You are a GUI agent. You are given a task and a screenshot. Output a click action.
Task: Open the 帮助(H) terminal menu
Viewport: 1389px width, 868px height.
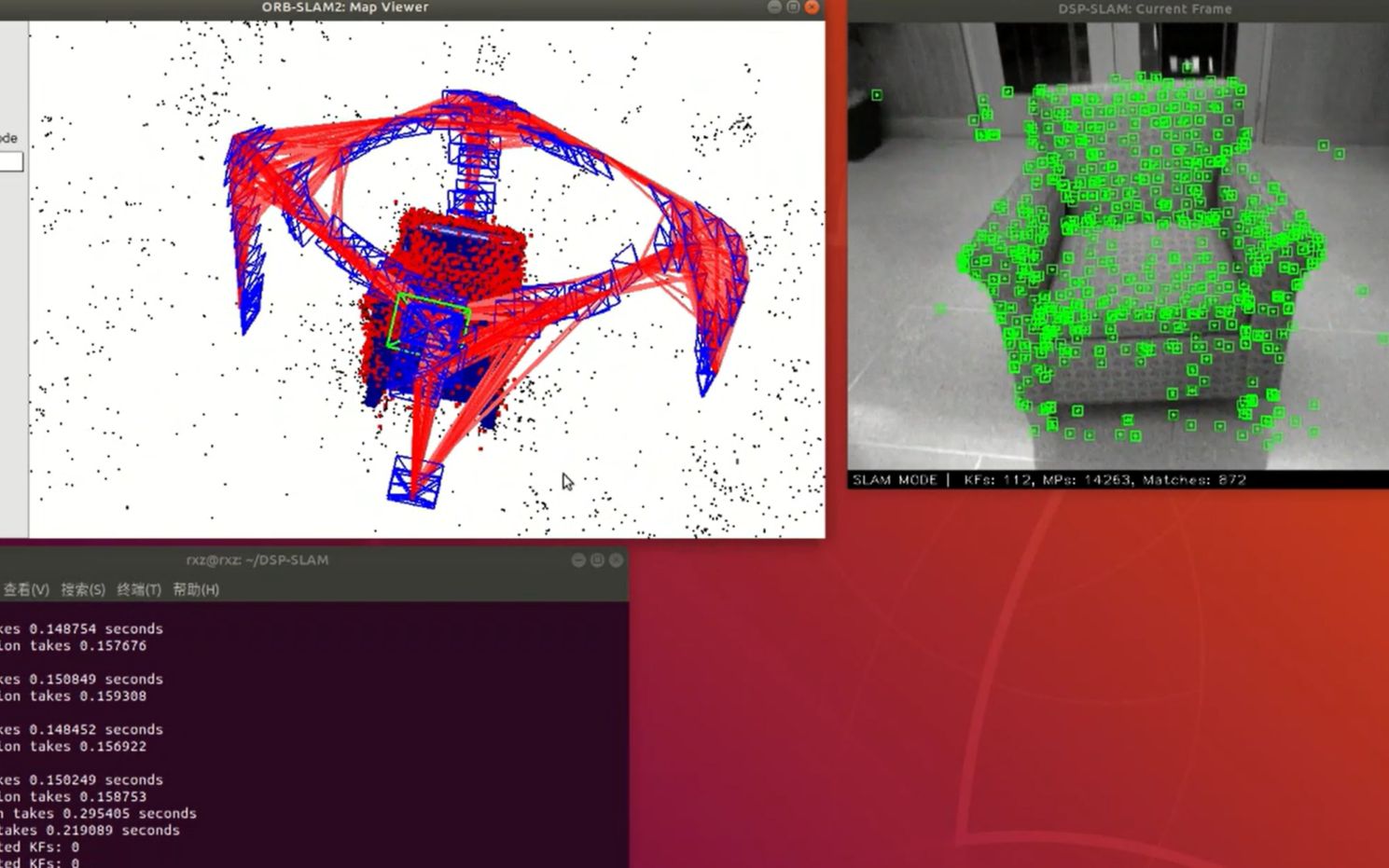pyautogui.click(x=196, y=589)
